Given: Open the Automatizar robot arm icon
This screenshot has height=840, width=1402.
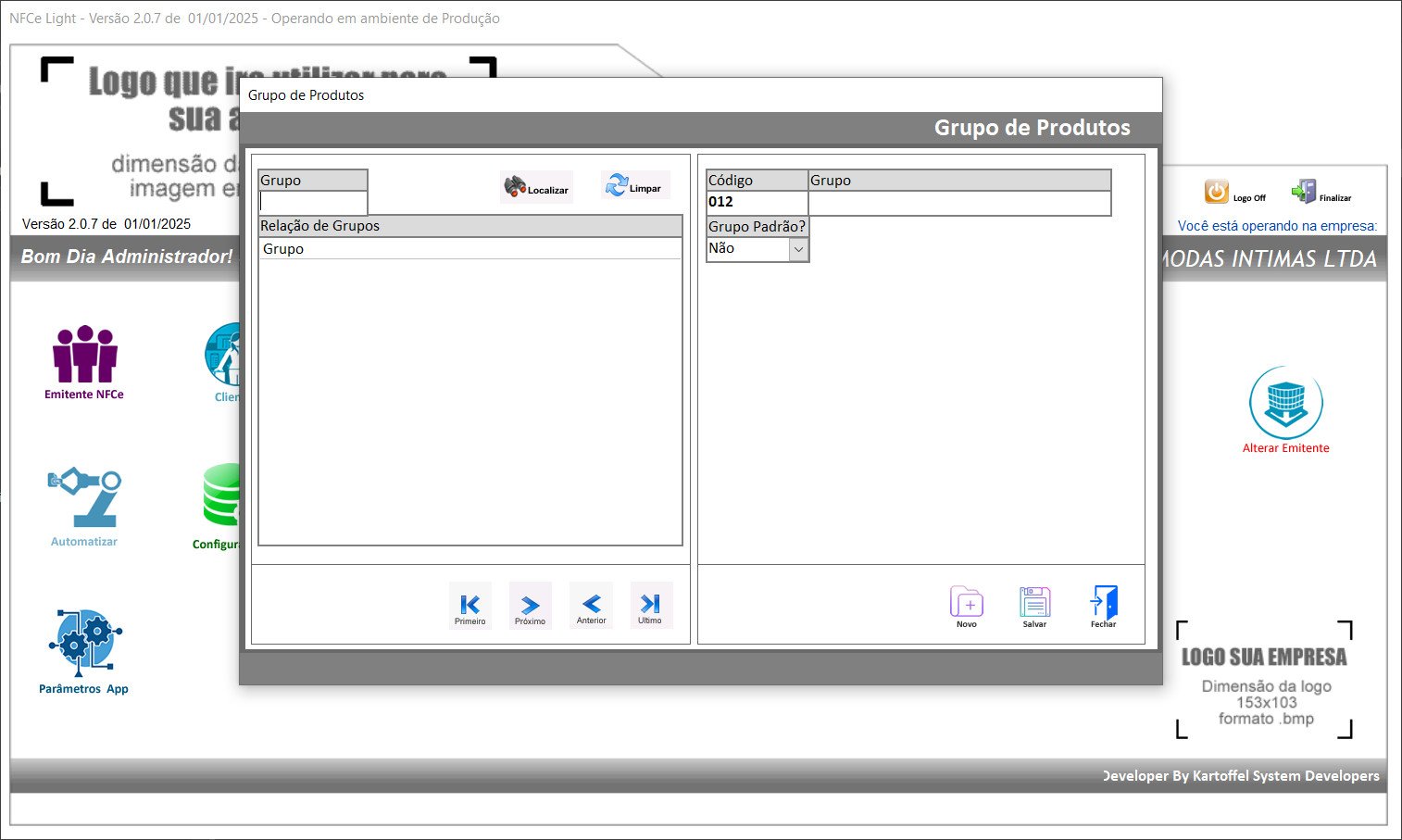Looking at the screenshot, I should tap(84, 506).
